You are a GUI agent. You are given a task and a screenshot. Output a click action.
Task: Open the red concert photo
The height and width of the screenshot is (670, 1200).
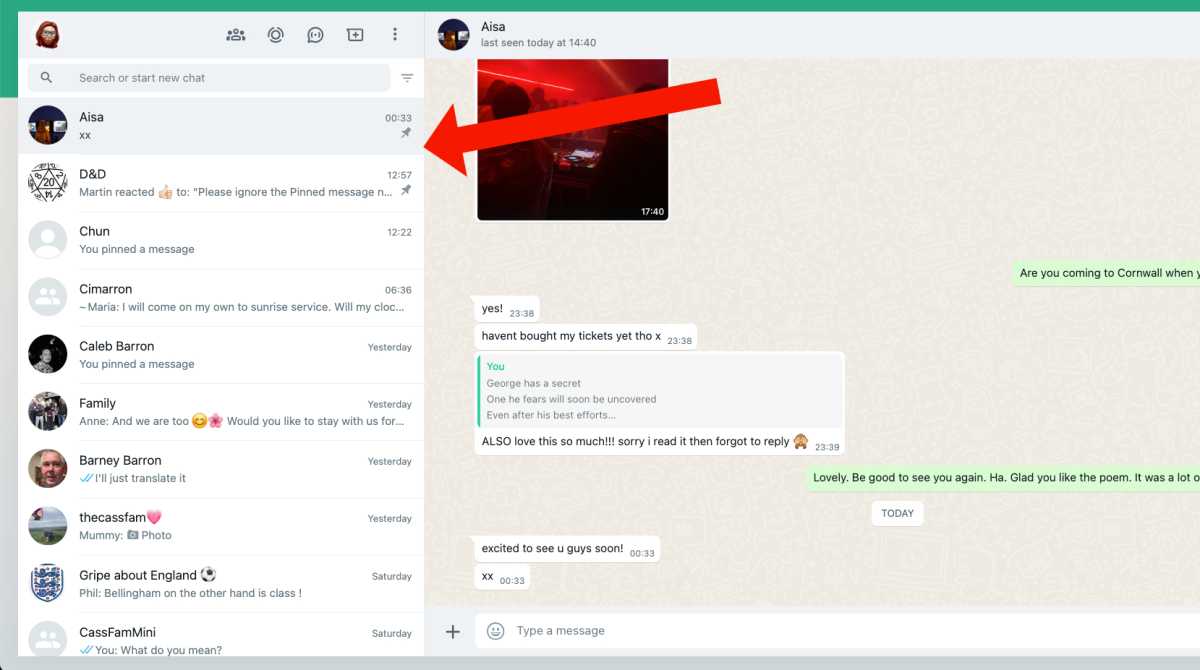pyautogui.click(x=573, y=140)
